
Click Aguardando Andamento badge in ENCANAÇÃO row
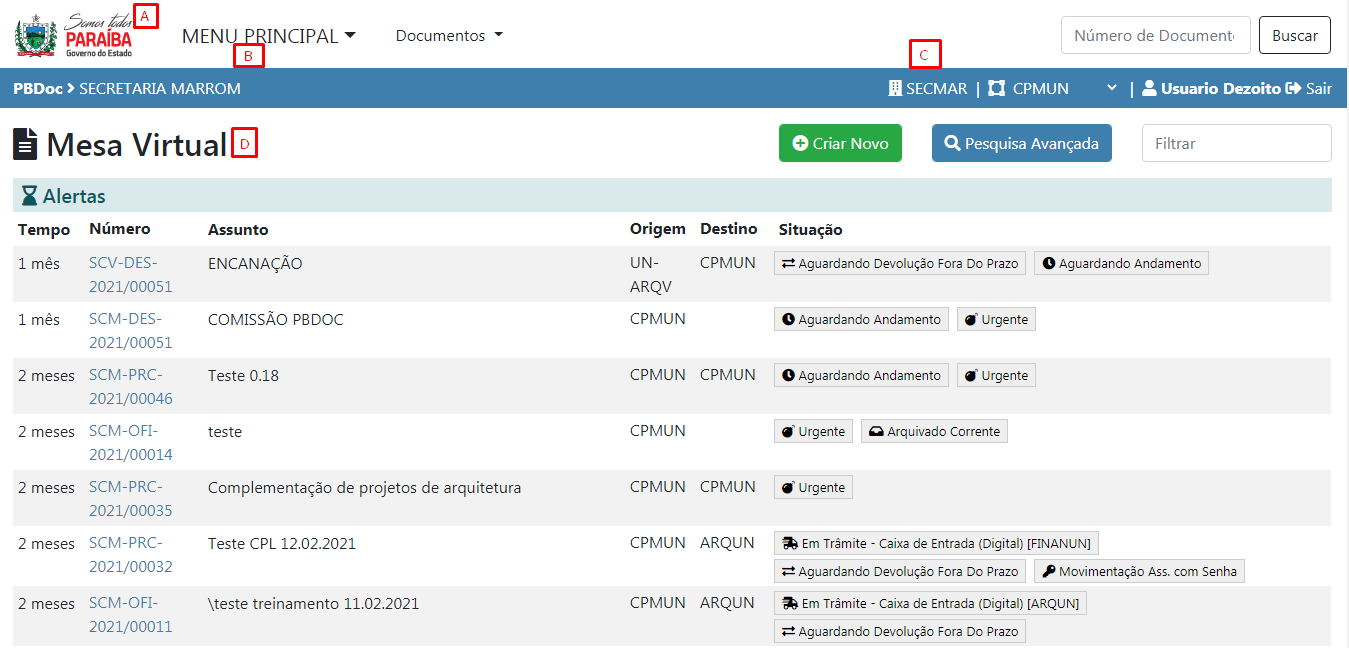[x=1121, y=264]
